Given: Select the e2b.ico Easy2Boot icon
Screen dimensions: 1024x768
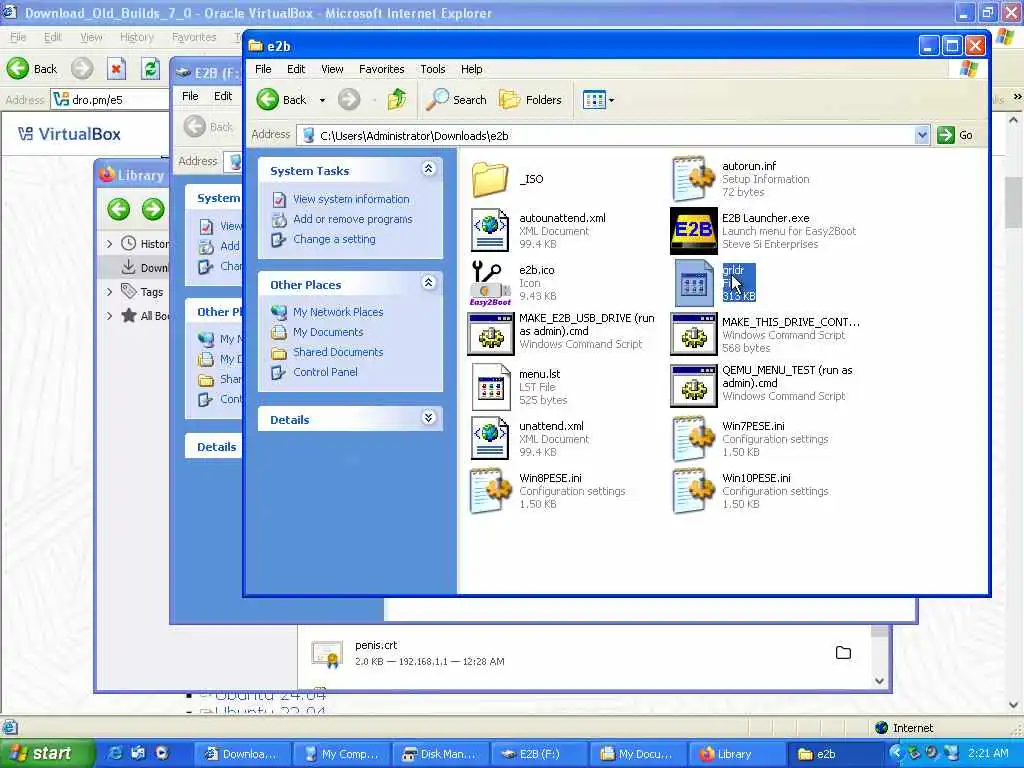Looking at the screenshot, I should pyautogui.click(x=490, y=283).
